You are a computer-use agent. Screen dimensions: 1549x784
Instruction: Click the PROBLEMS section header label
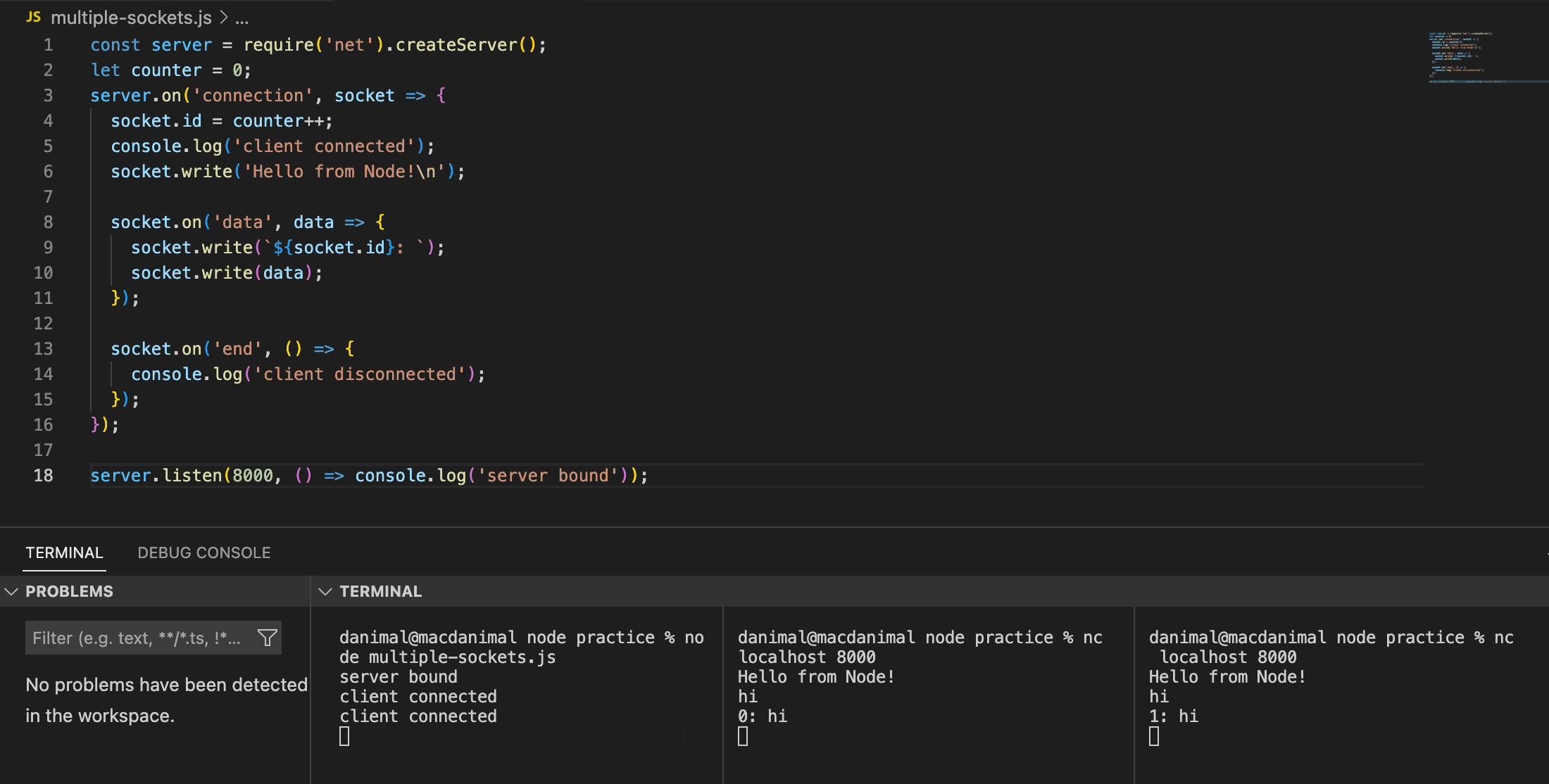coord(69,592)
